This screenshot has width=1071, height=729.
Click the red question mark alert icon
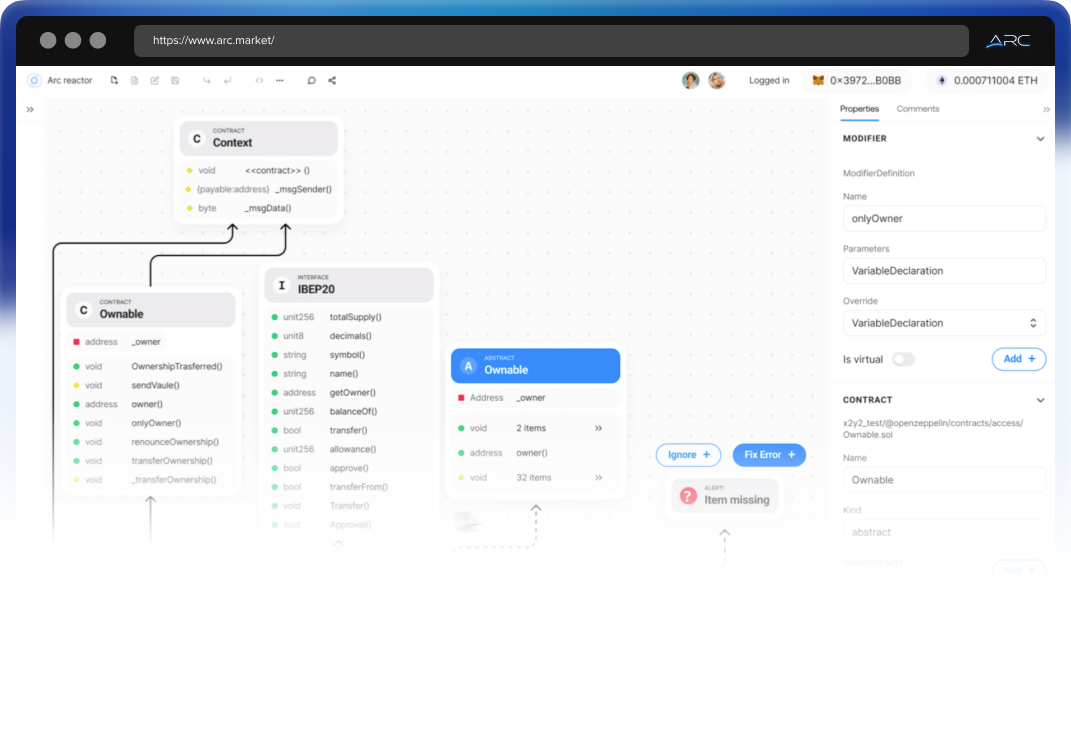[x=688, y=495]
